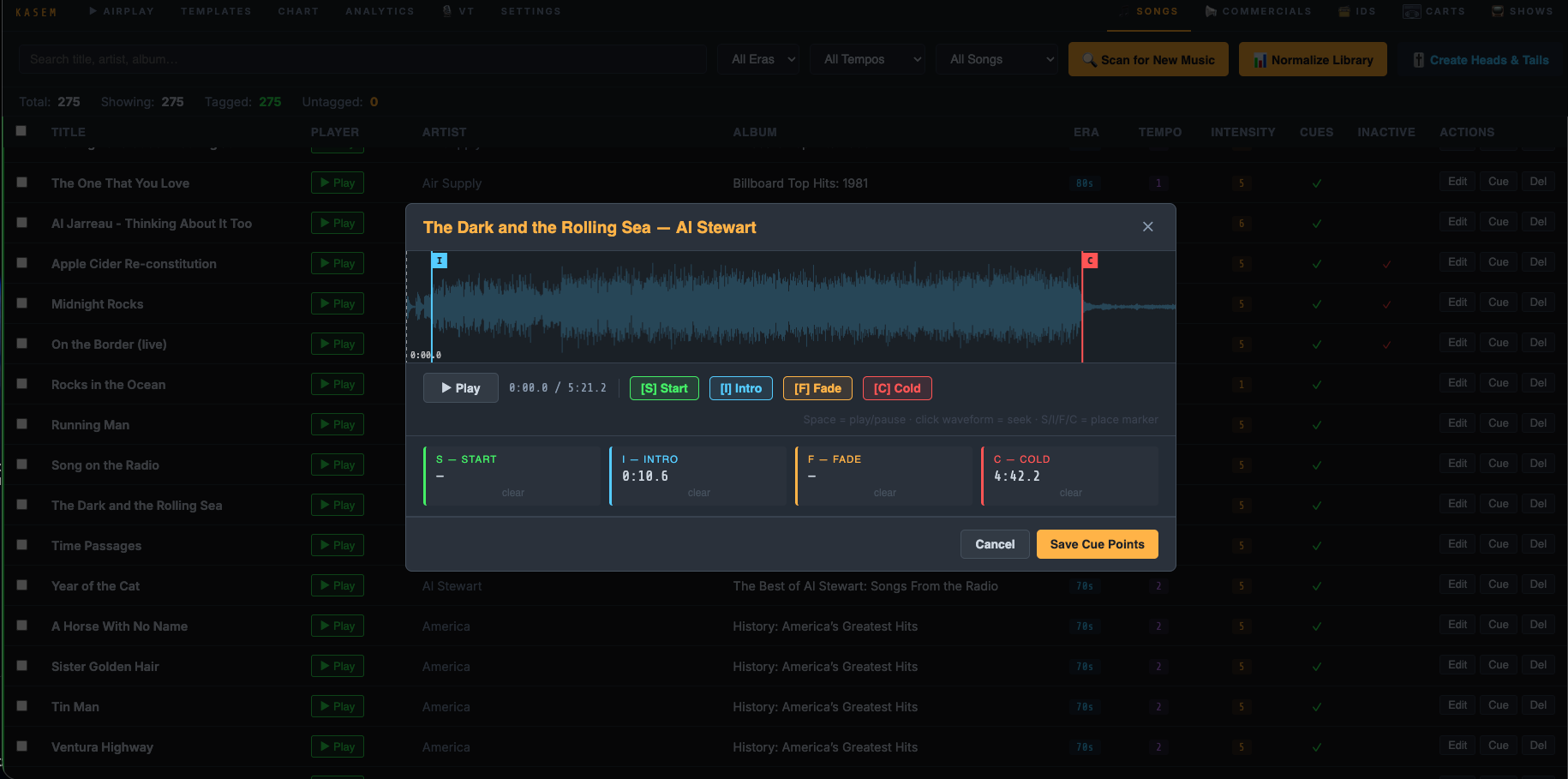
Task: Focus the song search field
Action: coord(362,59)
